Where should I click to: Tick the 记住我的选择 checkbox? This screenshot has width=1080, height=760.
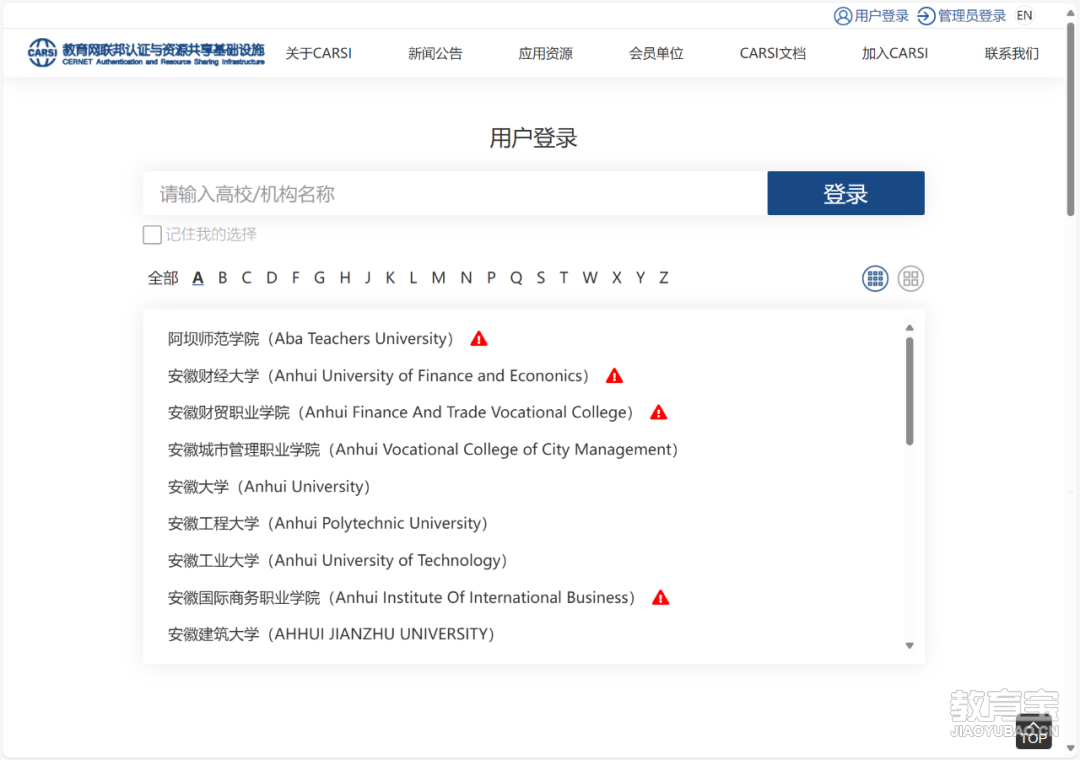(152, 235)
